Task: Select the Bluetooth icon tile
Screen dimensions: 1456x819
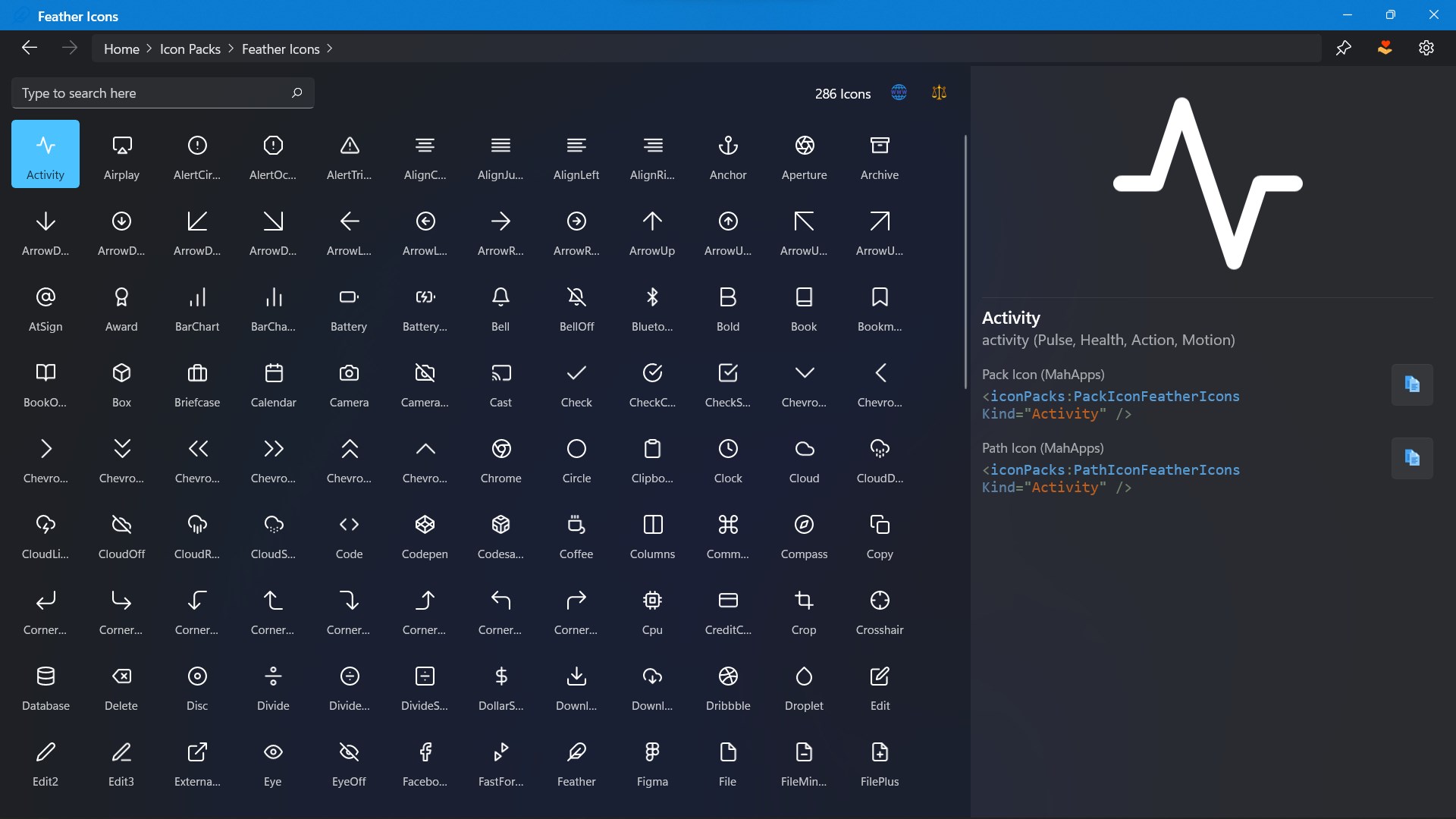Action: (x=652, y=306)
